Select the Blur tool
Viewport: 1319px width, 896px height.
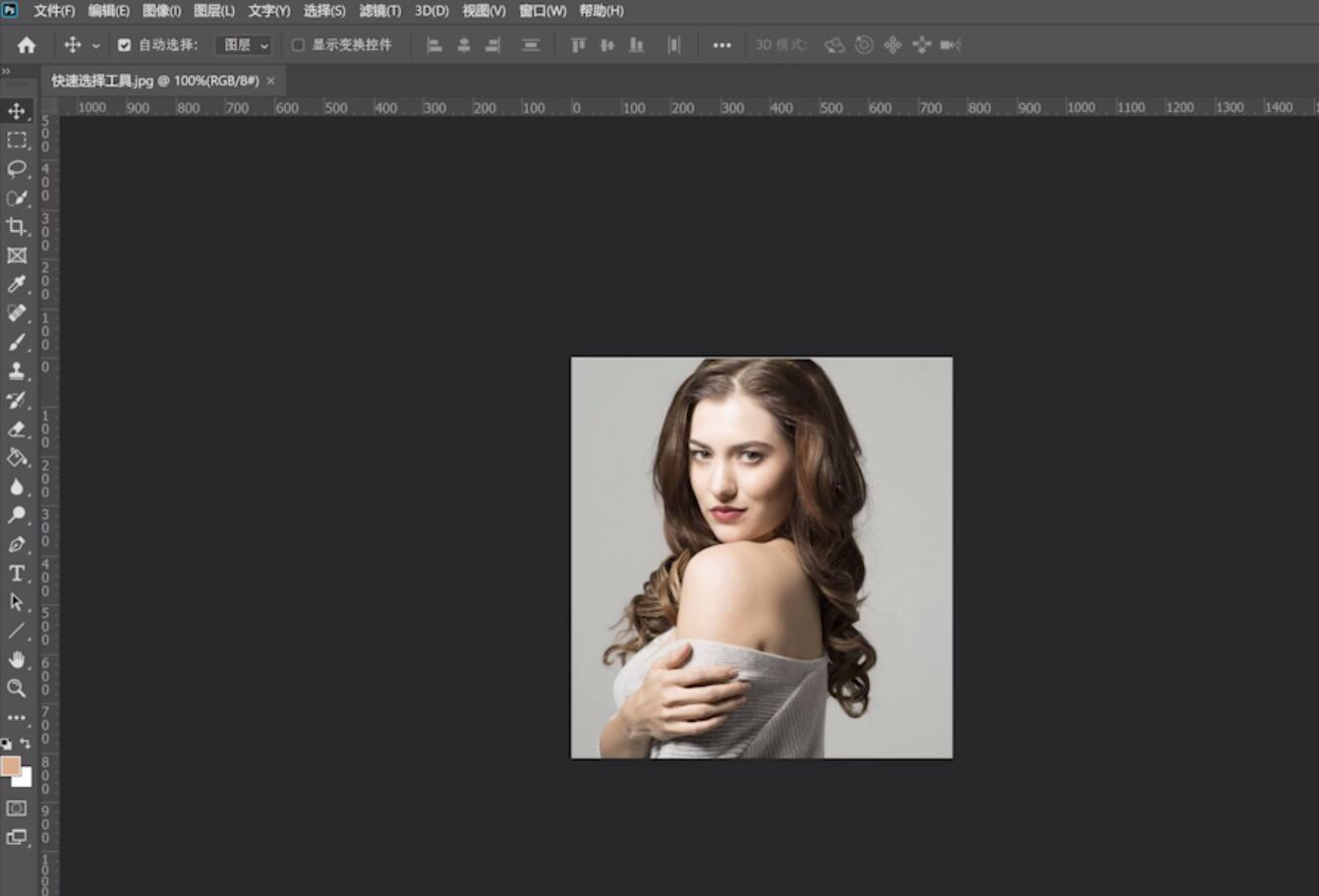17,486
